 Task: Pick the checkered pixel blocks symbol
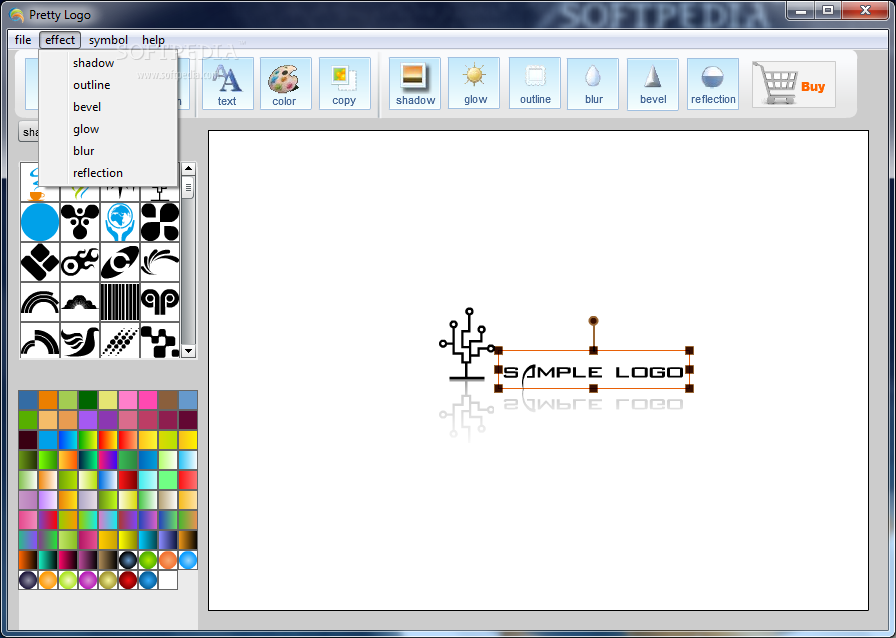click(x=160, y=340)
